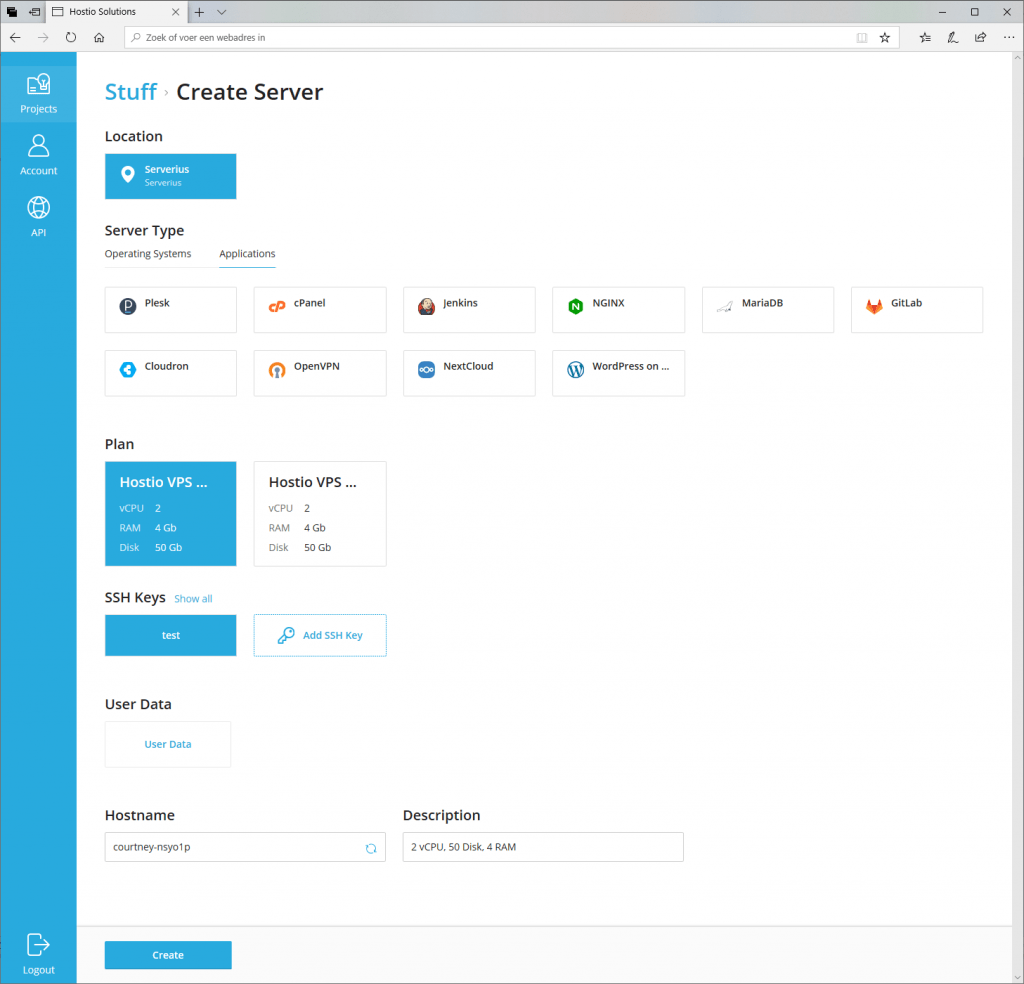1024x984 pixels.
Task: Click the Hostname input field
Action: (245, 847)
